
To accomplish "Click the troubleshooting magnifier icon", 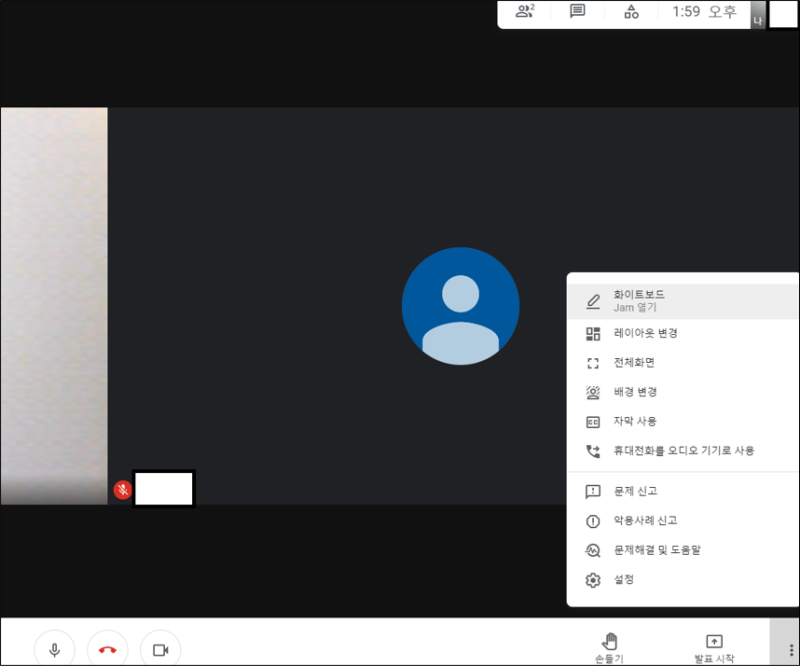I will tap(593, 551).
